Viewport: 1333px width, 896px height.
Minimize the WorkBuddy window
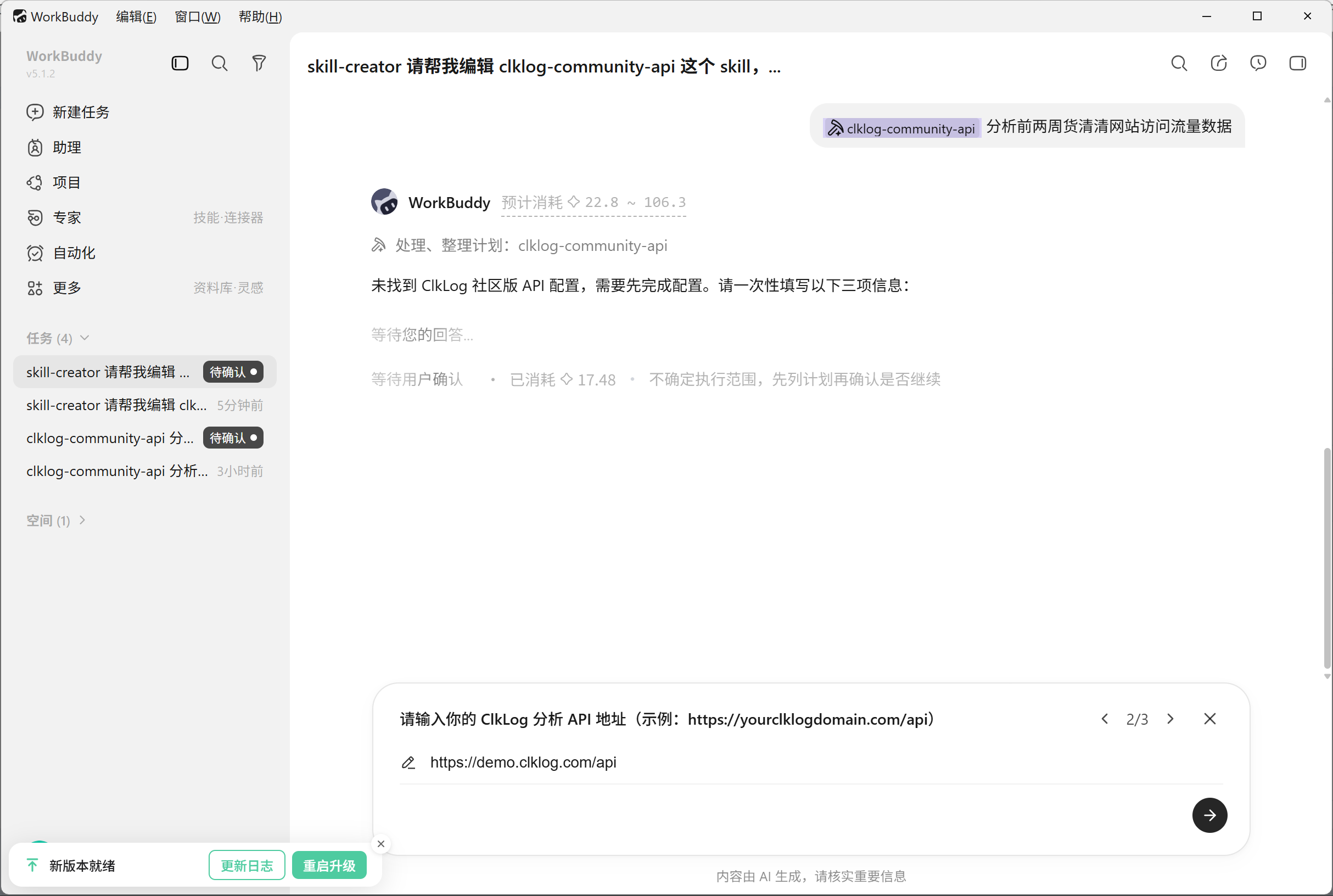pos(1207,16)
